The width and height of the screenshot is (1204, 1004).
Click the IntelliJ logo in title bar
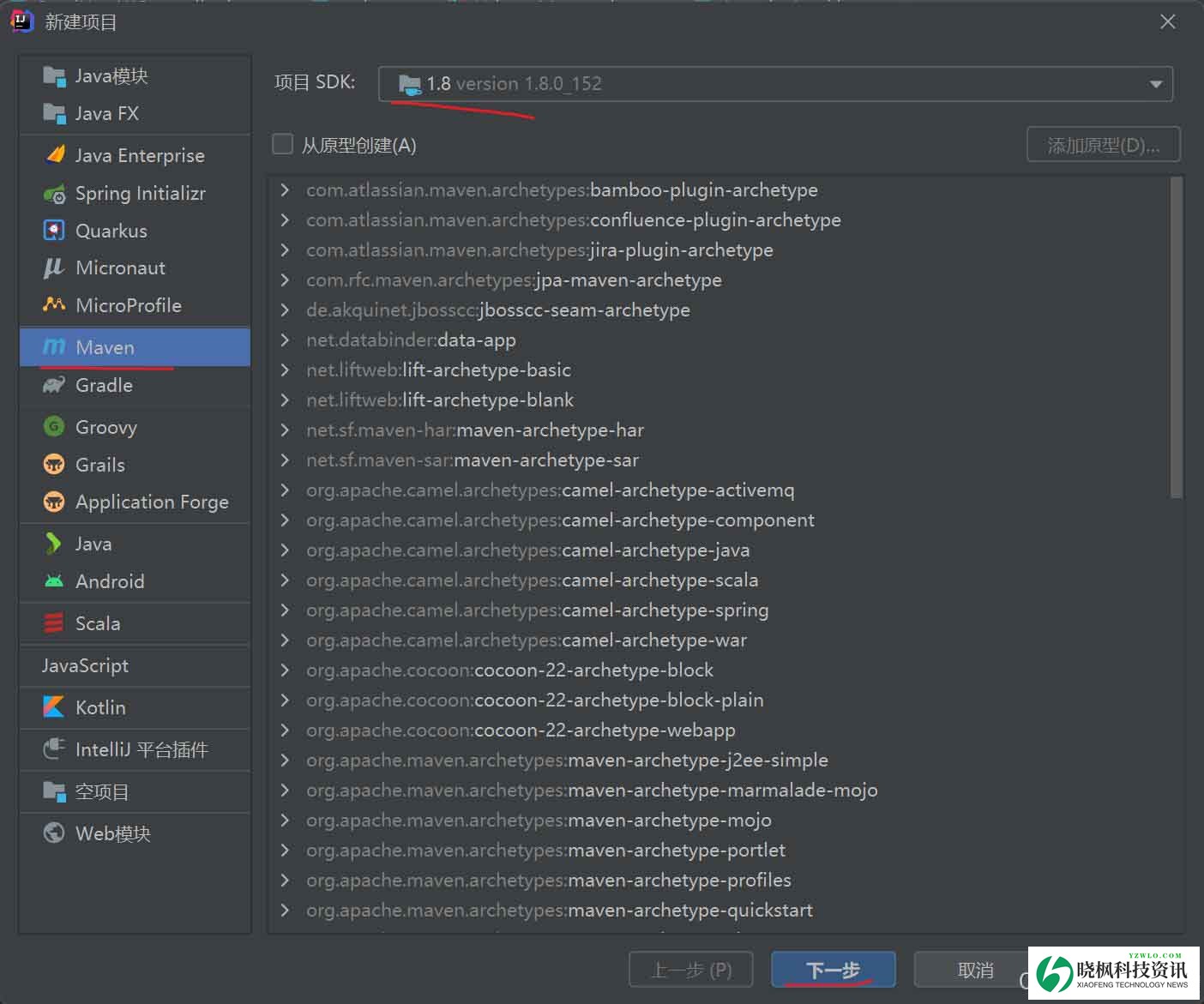pos(21,21)
